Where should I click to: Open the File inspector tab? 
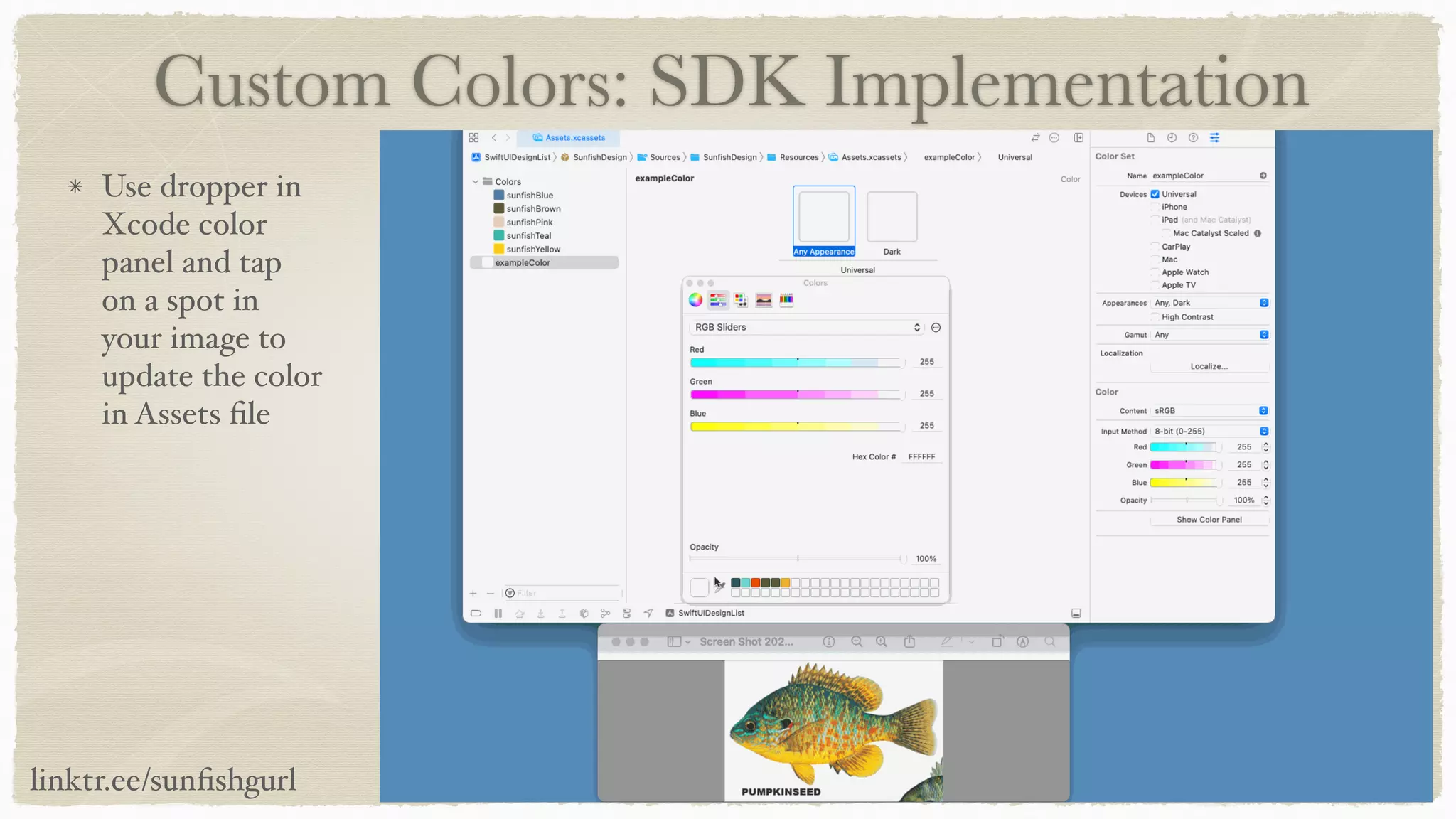[x=1151, y=138]
